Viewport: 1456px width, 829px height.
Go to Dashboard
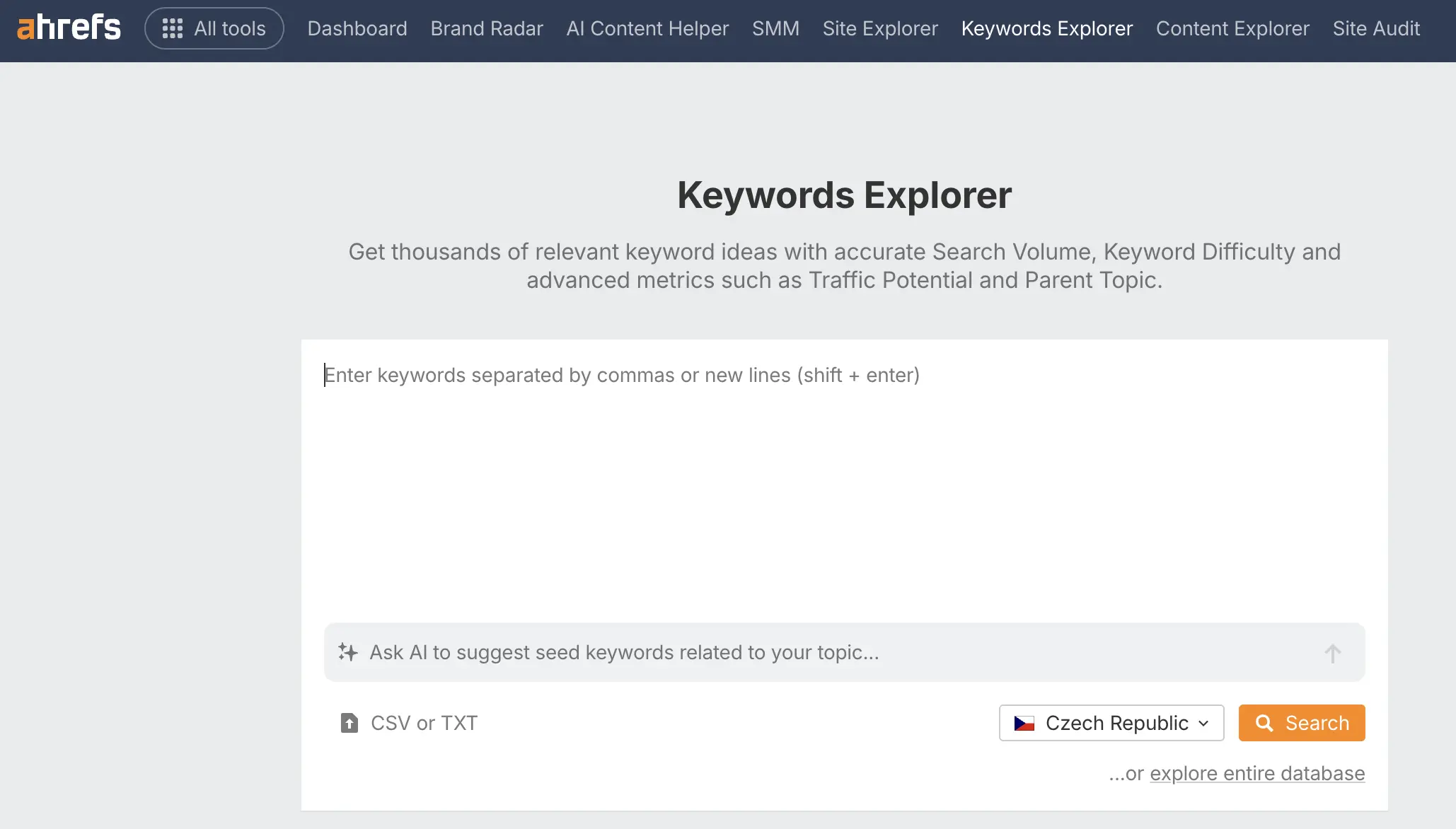click(x=357, y=28)
